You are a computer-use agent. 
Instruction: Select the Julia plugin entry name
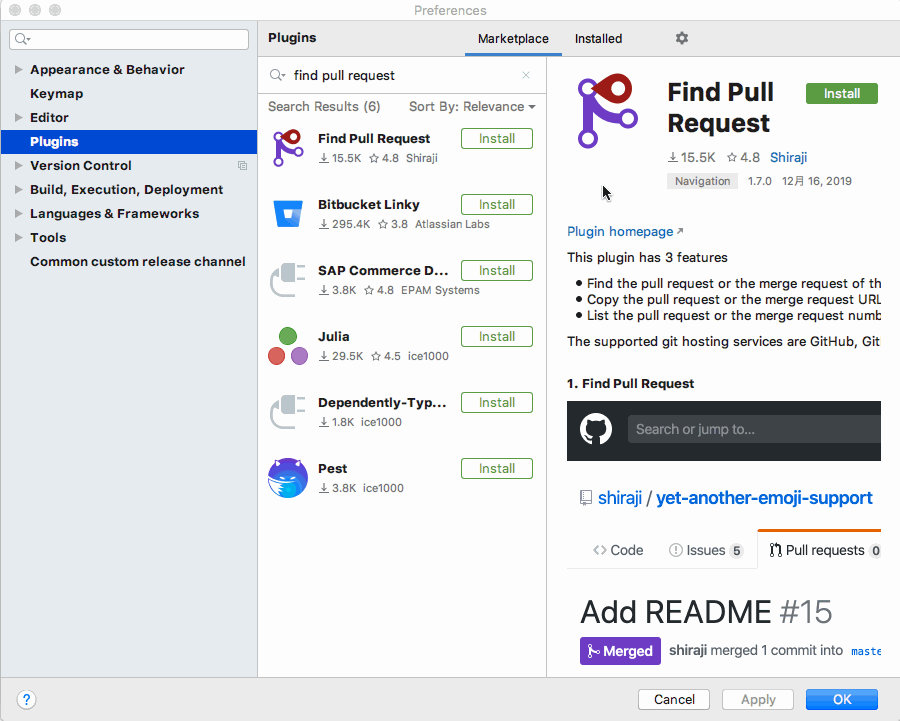[333, 336]
